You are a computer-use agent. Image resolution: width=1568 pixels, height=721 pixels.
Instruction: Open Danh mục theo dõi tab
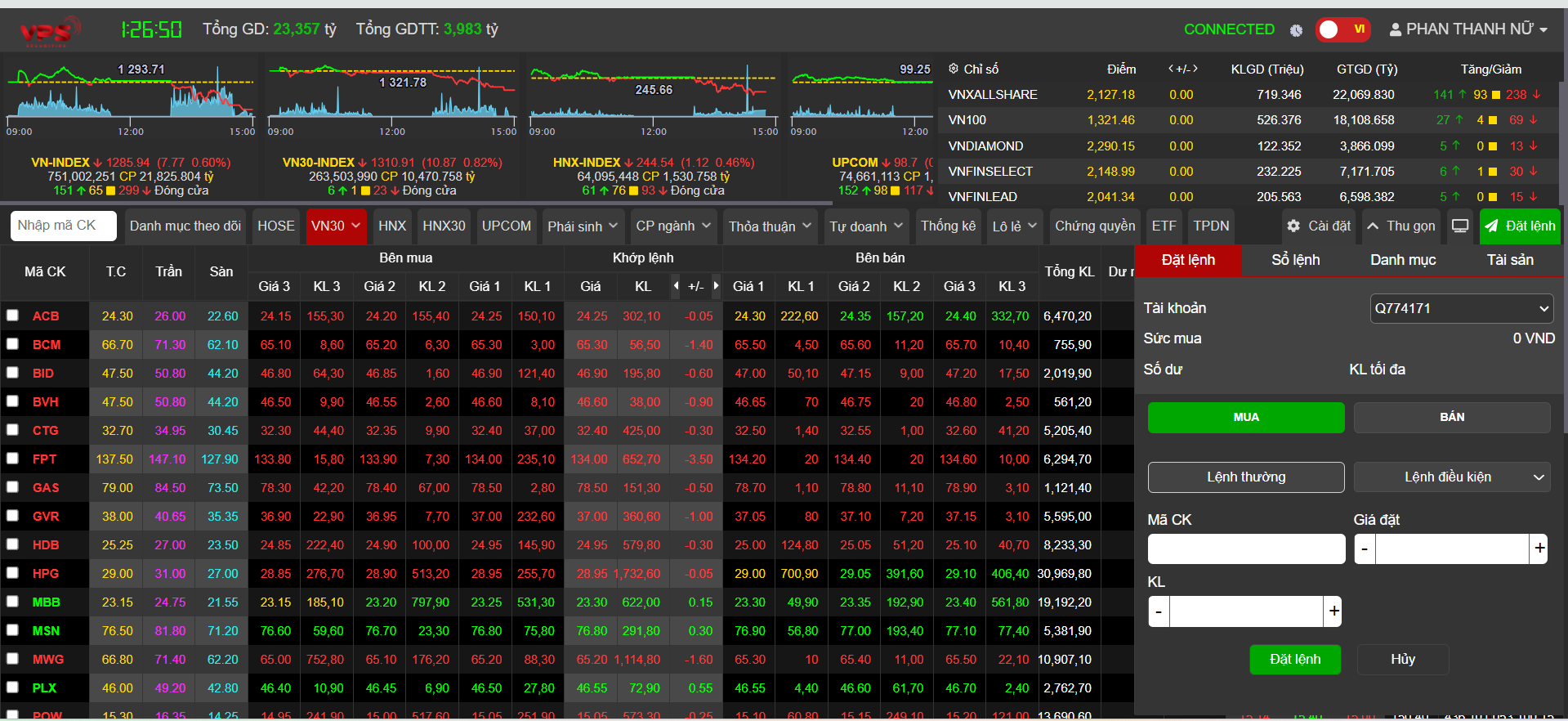(185, 226)
